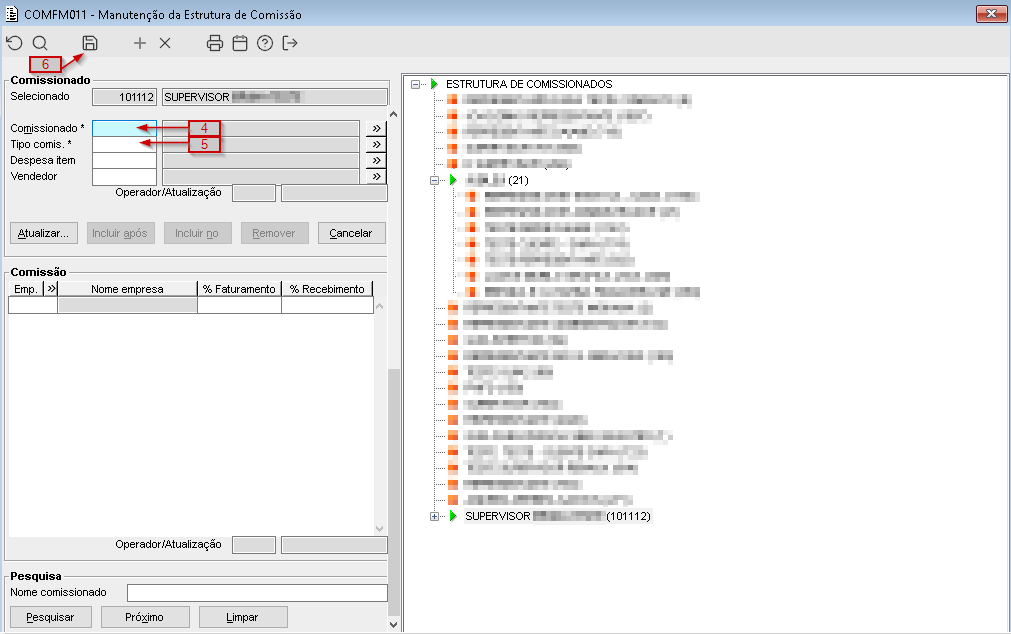Click the left panel vertical scrollbar thumb
This screenshot has height=634, width=1011.
tap(393, 493)
